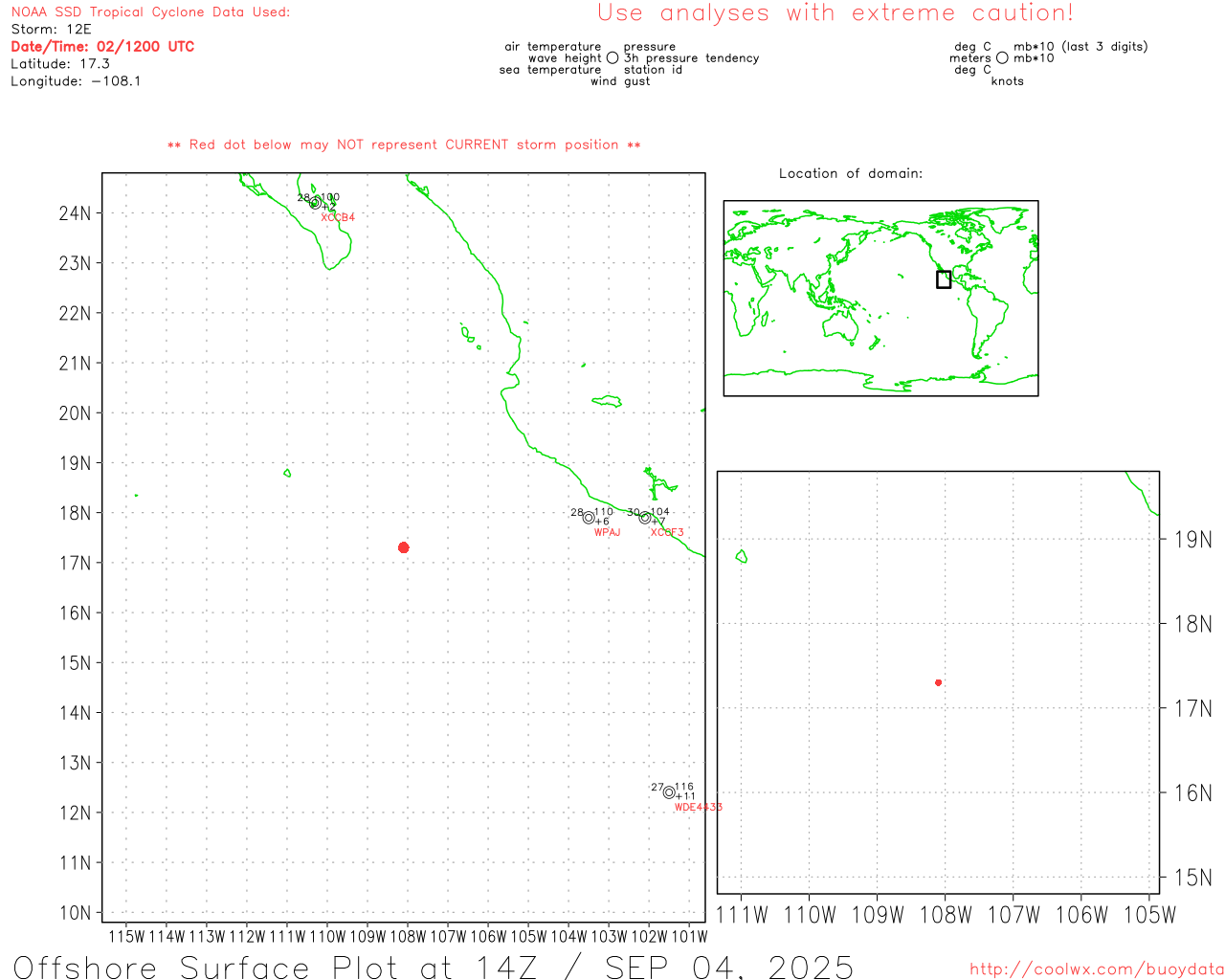Click the 108W longitude label on main map
The image size is (1225, 980).
(x=408, y=936)
